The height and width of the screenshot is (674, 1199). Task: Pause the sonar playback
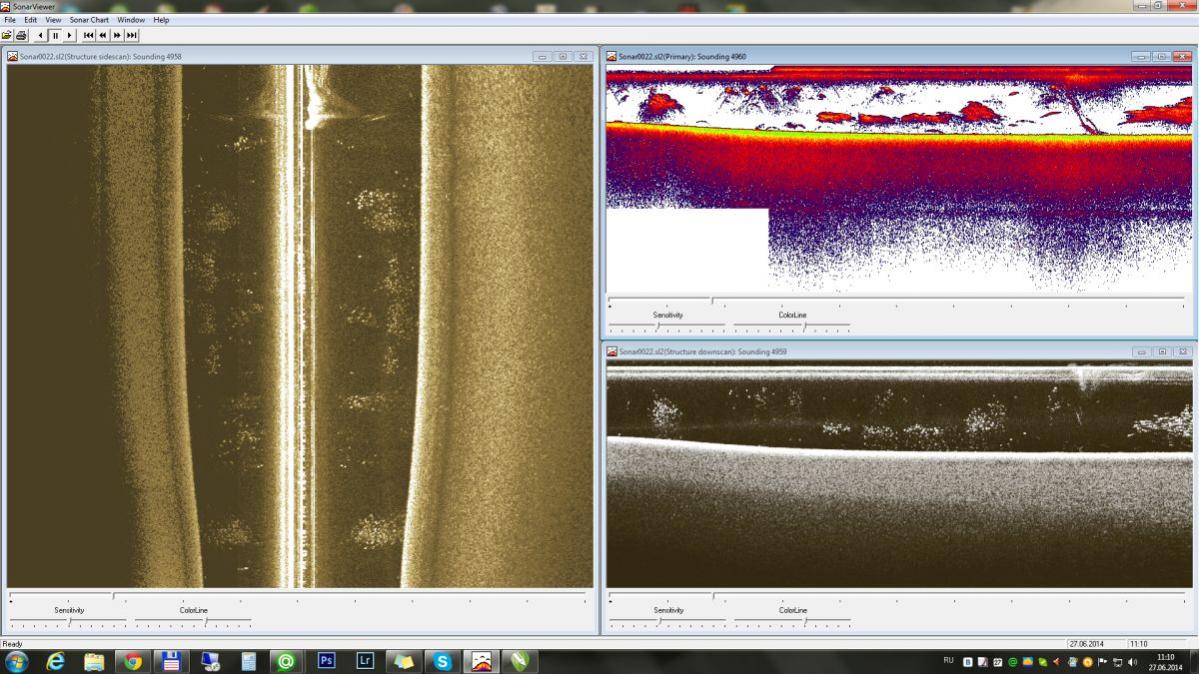pos(56,35)
